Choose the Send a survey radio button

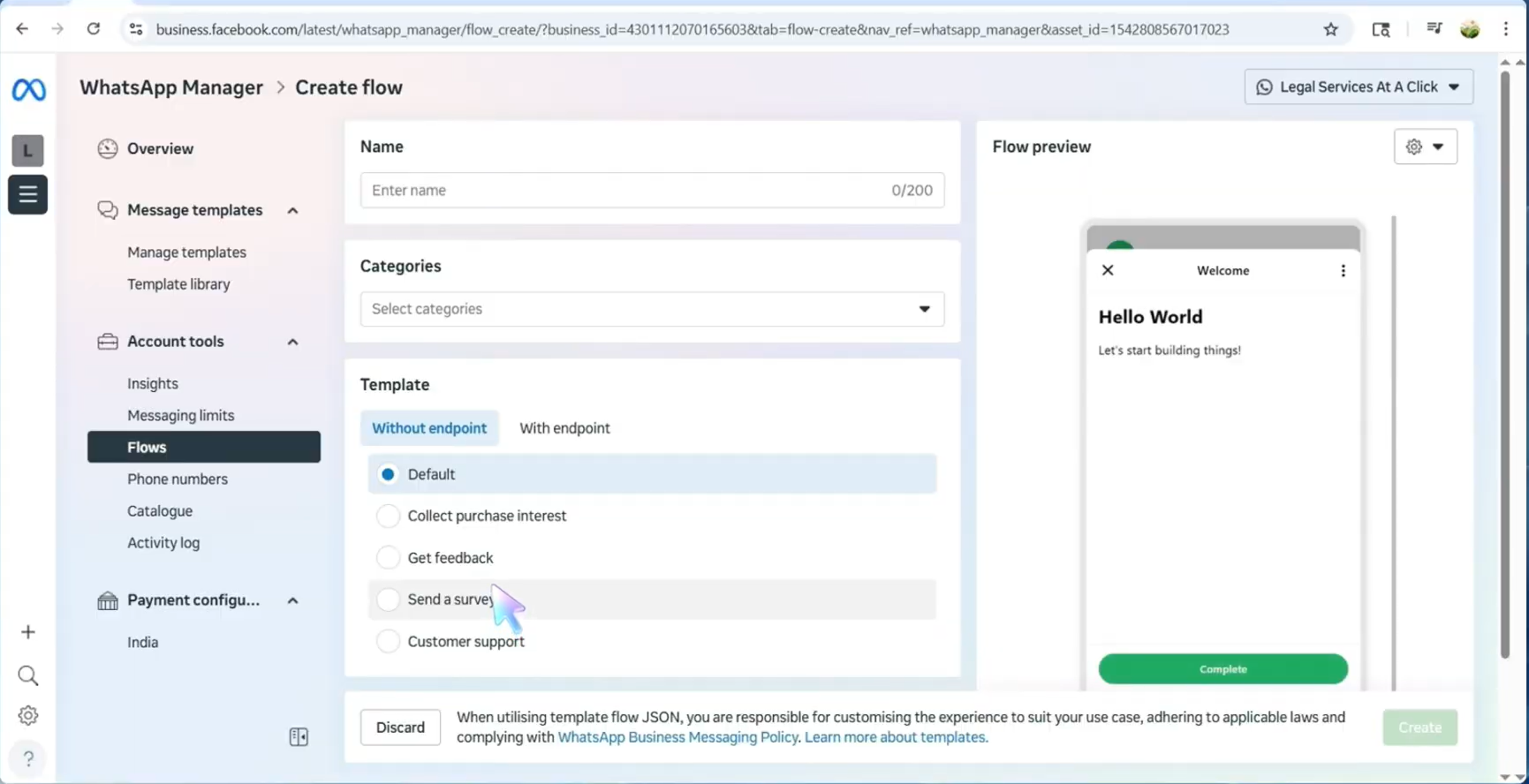[388, 599]
